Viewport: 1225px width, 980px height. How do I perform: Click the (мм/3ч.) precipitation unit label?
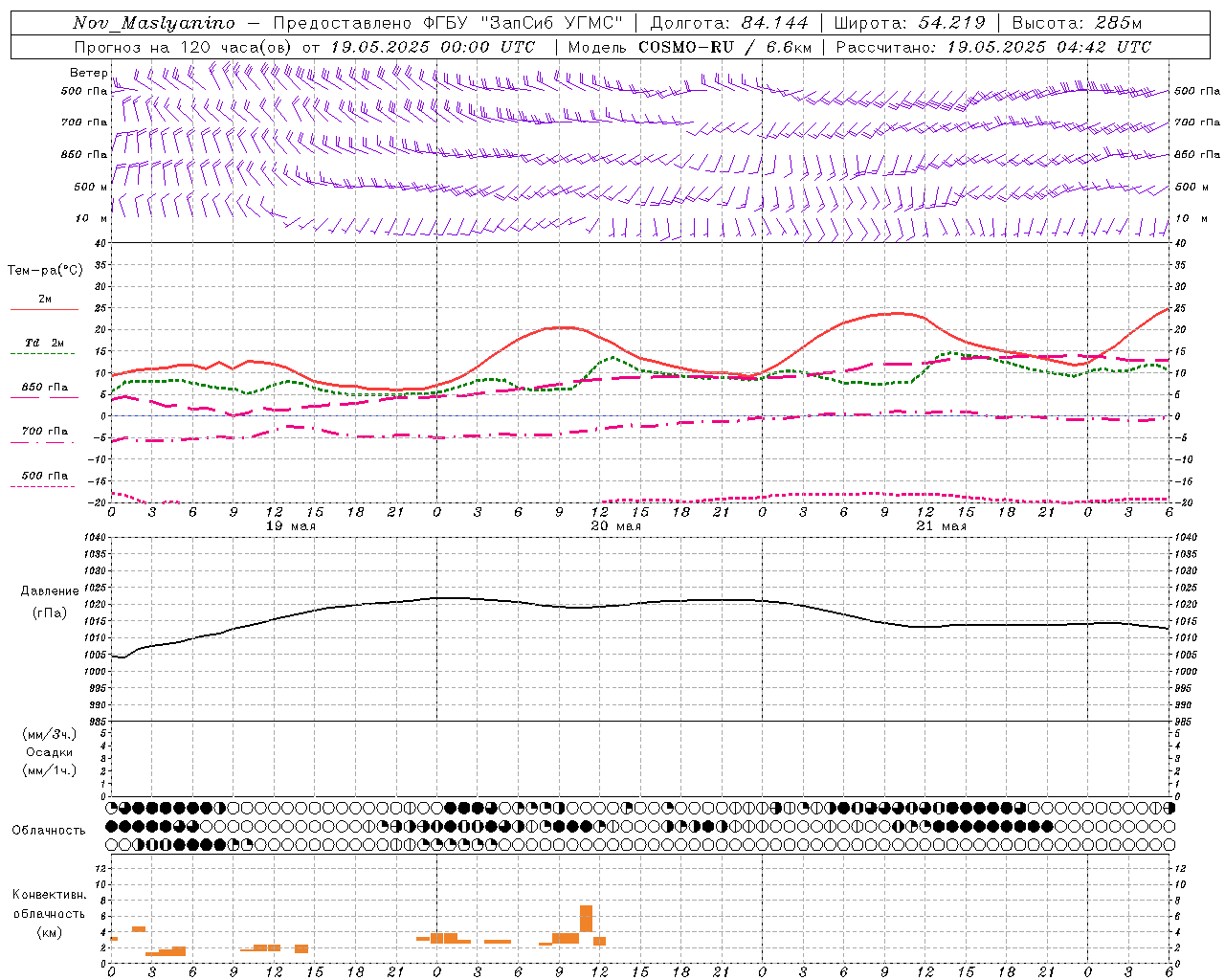50,735
